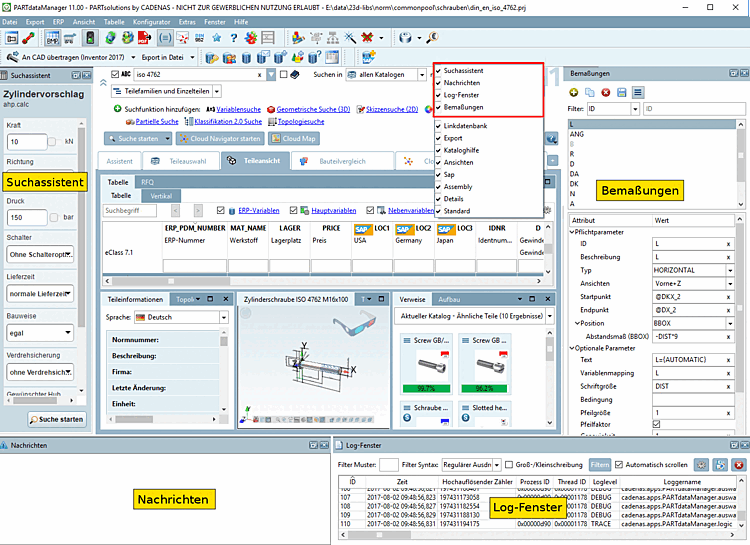Click the calendar table icon in ERP toolbar
This screenshot has height=545, width=750.
[332, 58]
